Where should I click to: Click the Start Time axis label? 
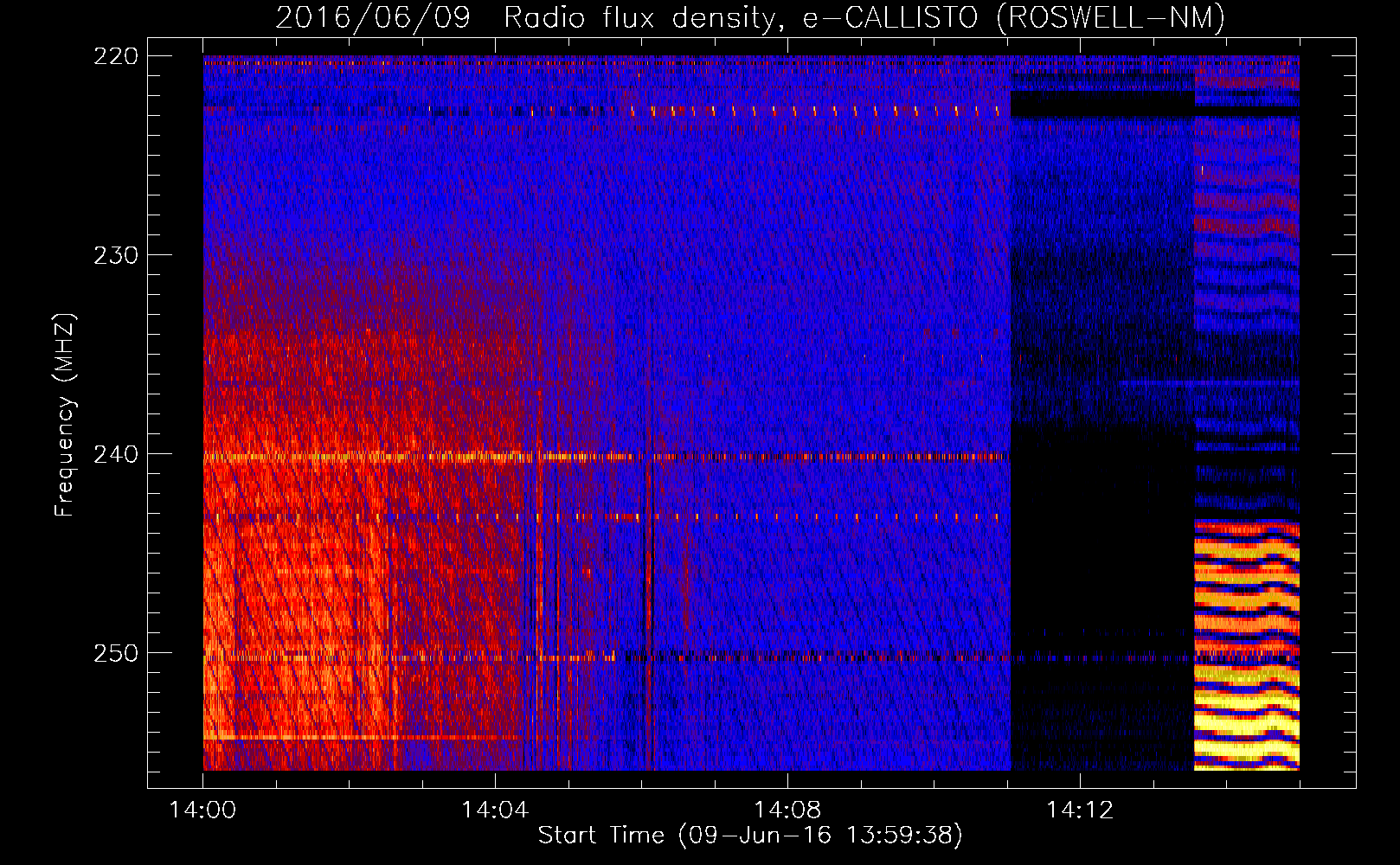(750, 835)
